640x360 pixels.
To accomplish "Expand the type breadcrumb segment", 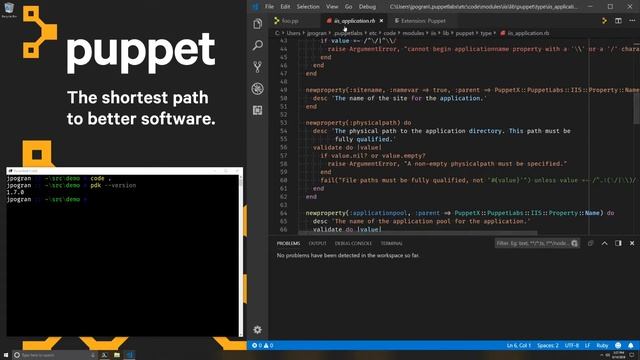I will coord(486,33).
